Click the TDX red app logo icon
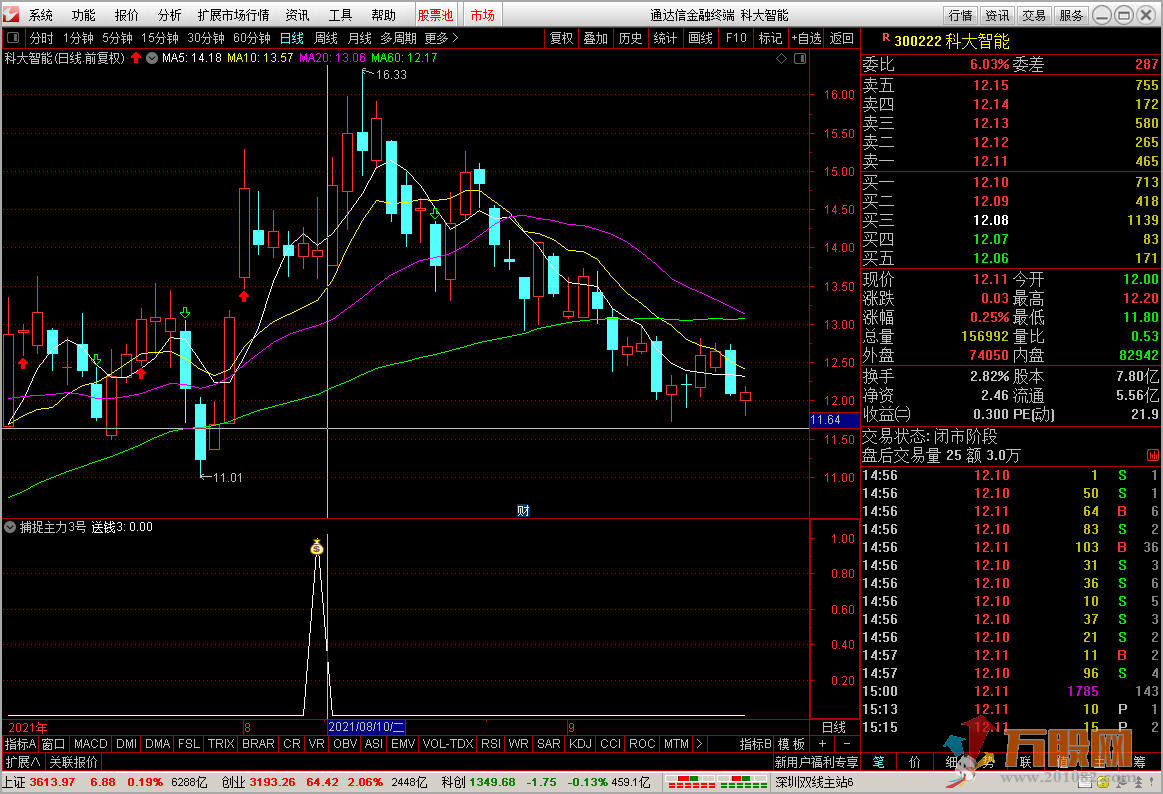 click(11, 14)
